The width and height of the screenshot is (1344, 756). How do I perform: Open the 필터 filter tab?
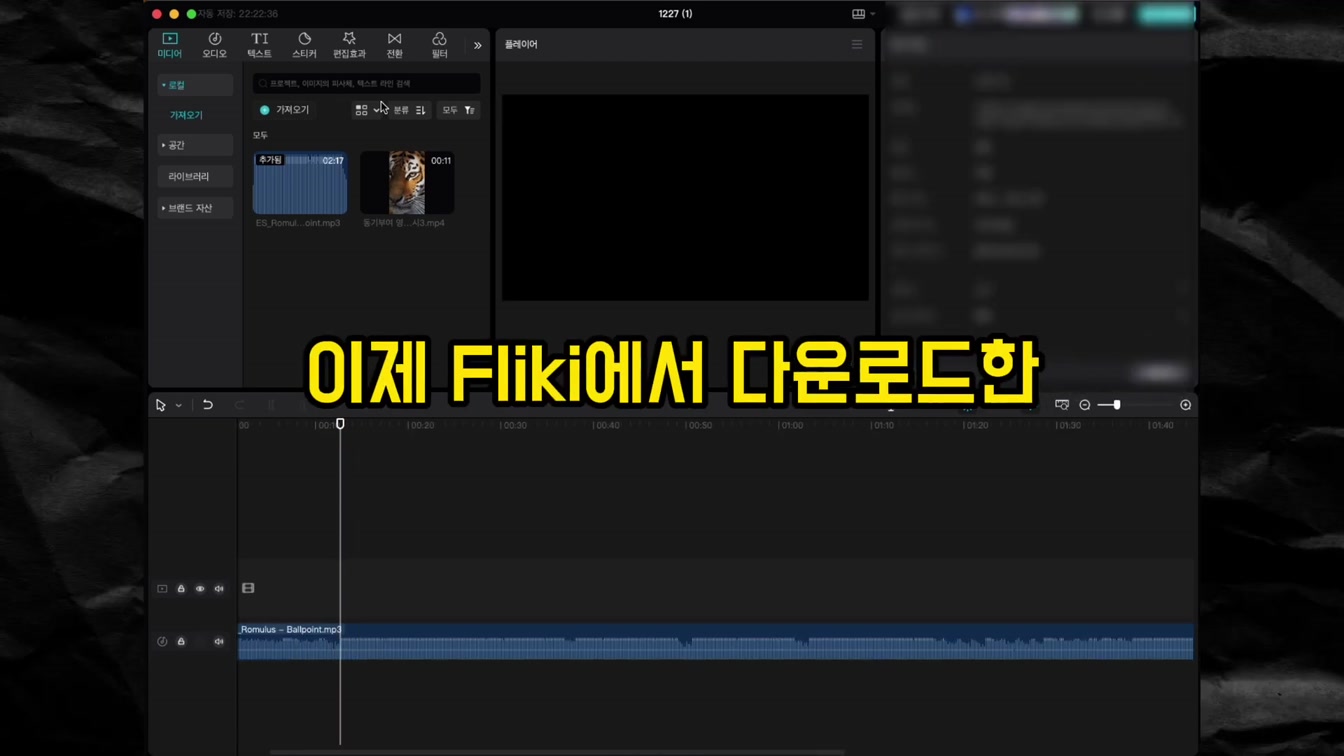(439, 45)
